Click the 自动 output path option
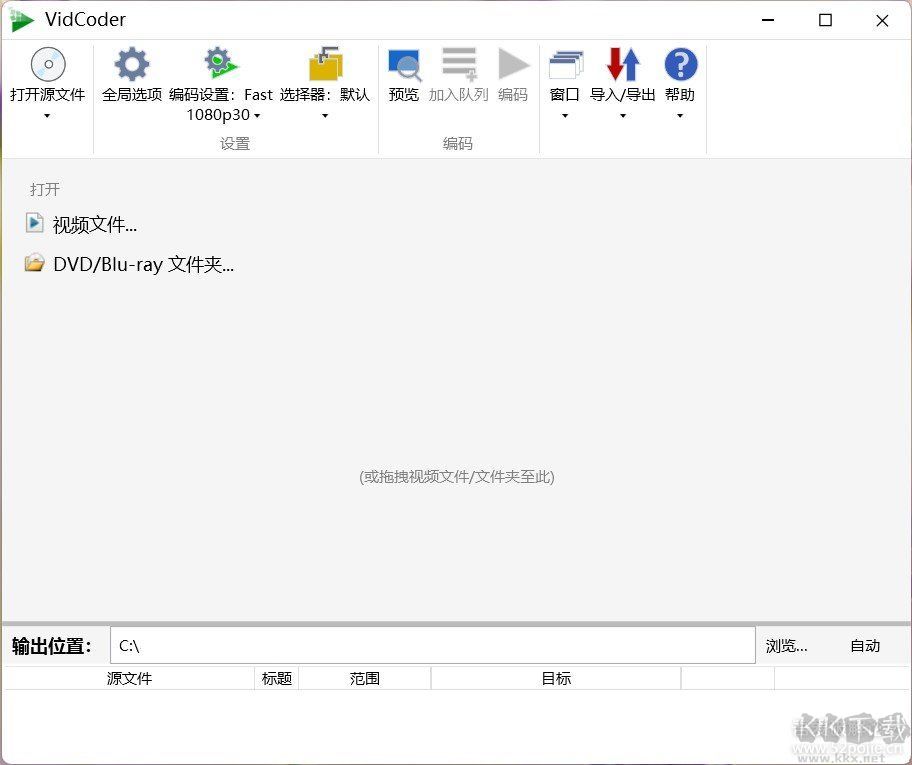This screenshot has height=765, width=912. [x=864, y=645]
